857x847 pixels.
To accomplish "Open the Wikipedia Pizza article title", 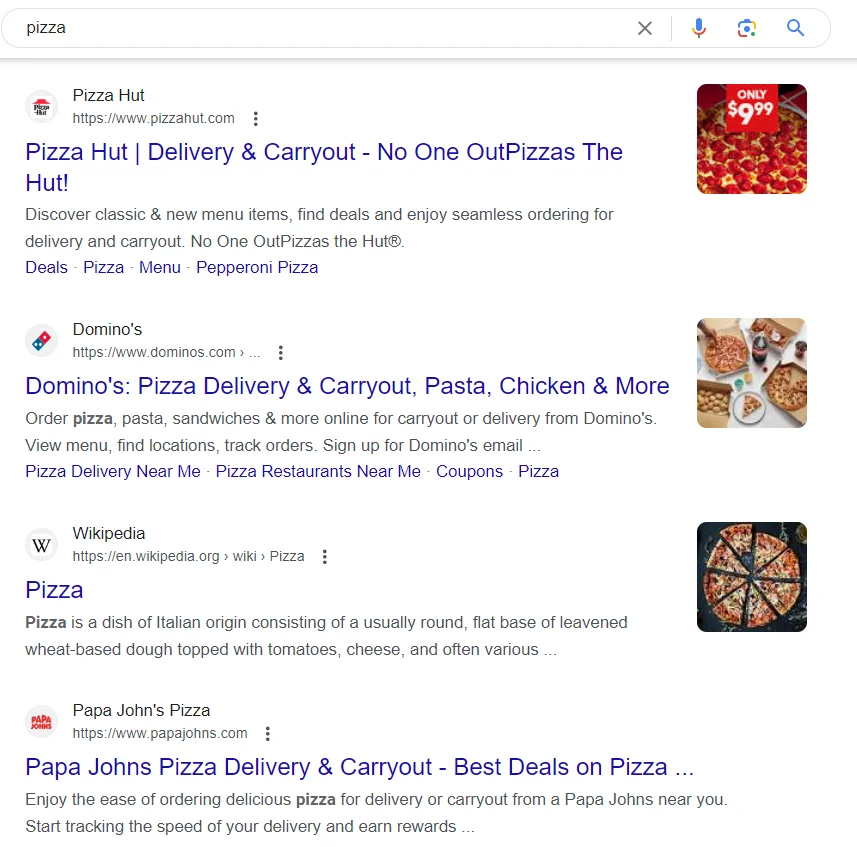I will click(54, 590).
